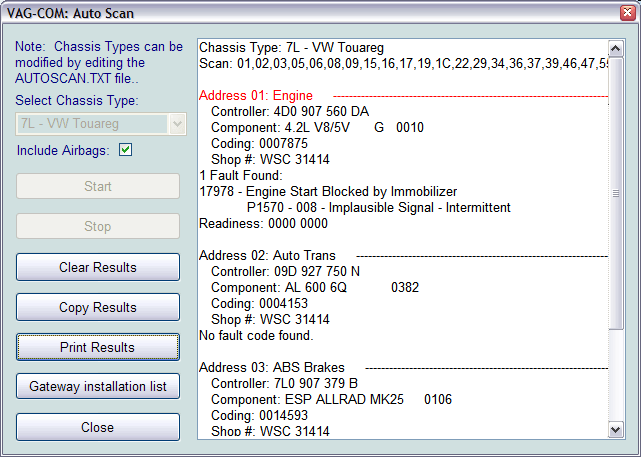Click the Coding: 0007875 line
Viewport: 641px width, 457px height.
coord(259,143)
